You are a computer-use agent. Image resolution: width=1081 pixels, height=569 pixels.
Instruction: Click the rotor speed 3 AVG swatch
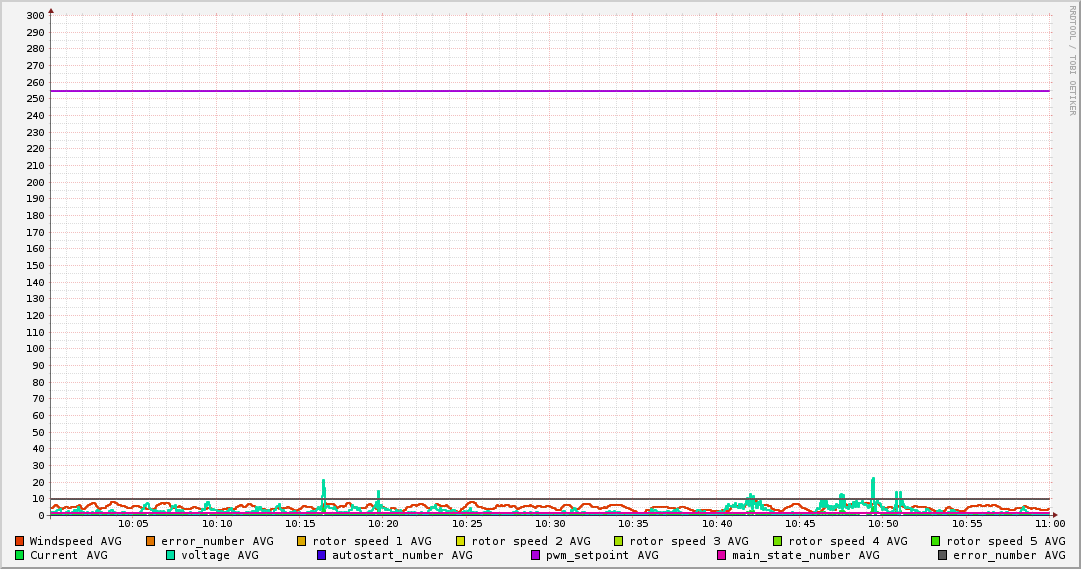tap(619, 541)
